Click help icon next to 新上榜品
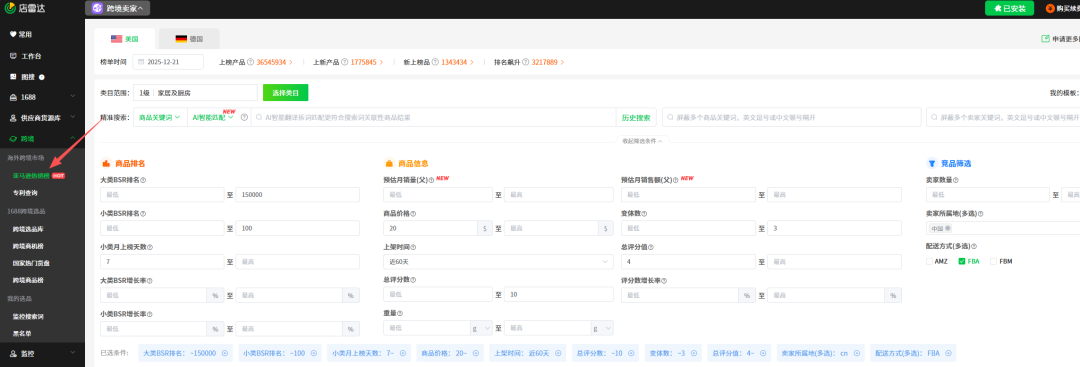Screen dimensions: 1080x367 435,62
